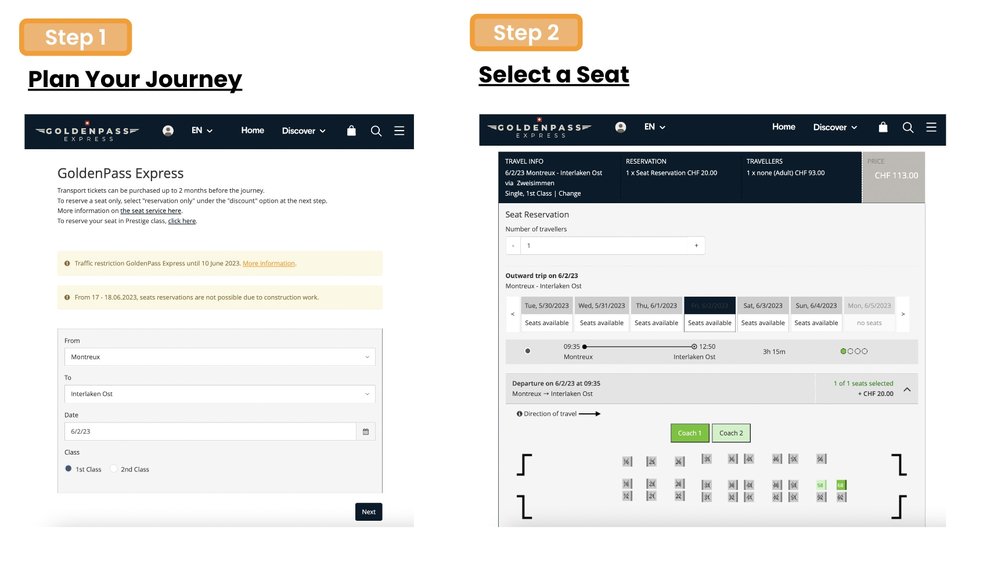Select the 2nd Class radio button
Viewport: 1000px width, 573px height.
click(116, 468)
